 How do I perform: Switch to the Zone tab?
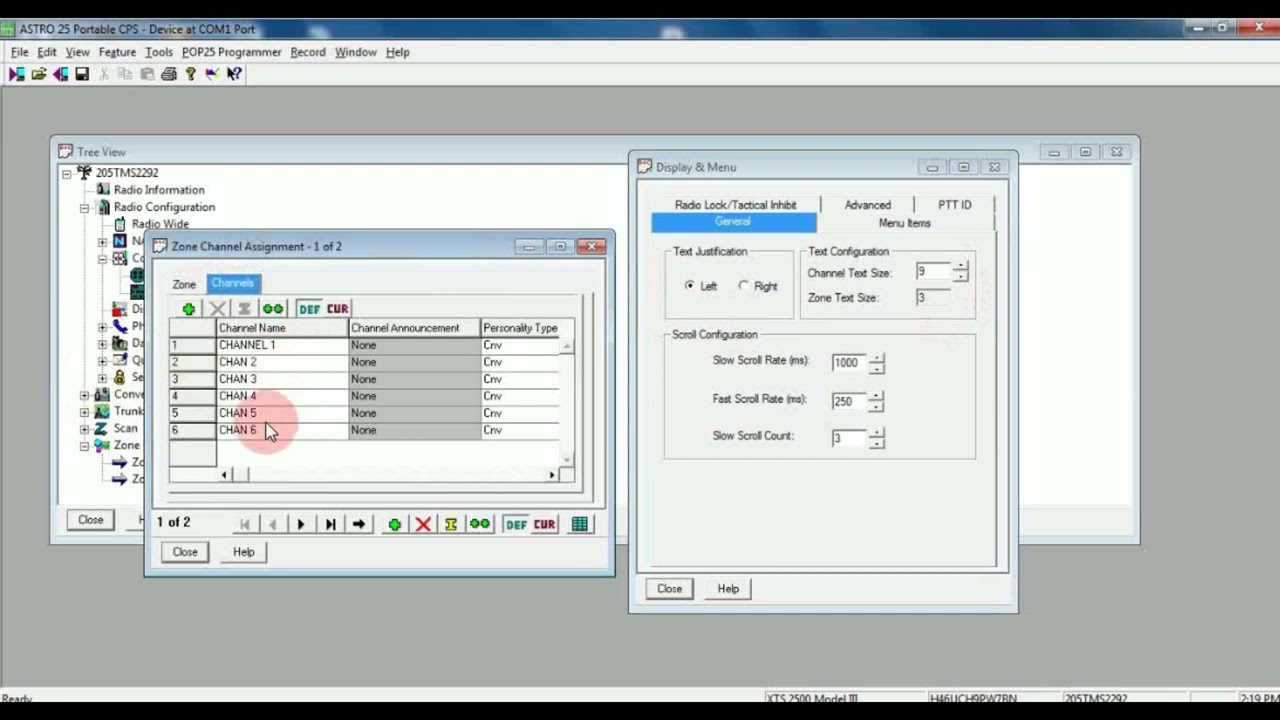[184, 285]
